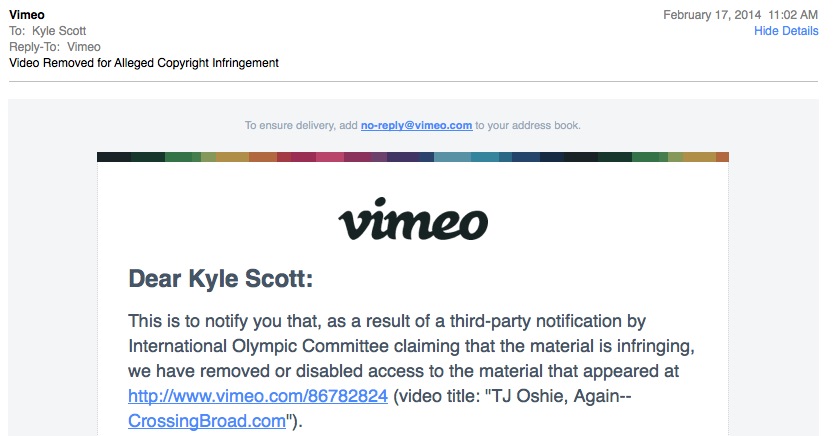Open the no-reply@vimeo.com email link

click(x=416, y=125)
